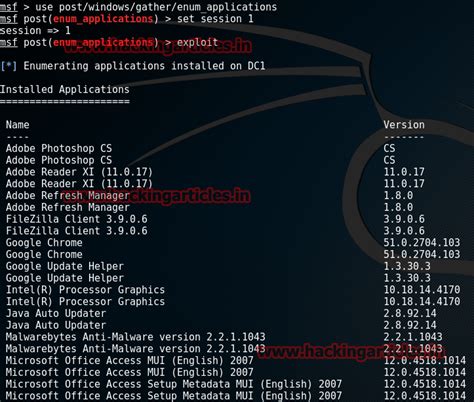Click the first 'Adobe Photoshop CS' name entry
This screenshot has height=402, width=474.
click(59, 148)
